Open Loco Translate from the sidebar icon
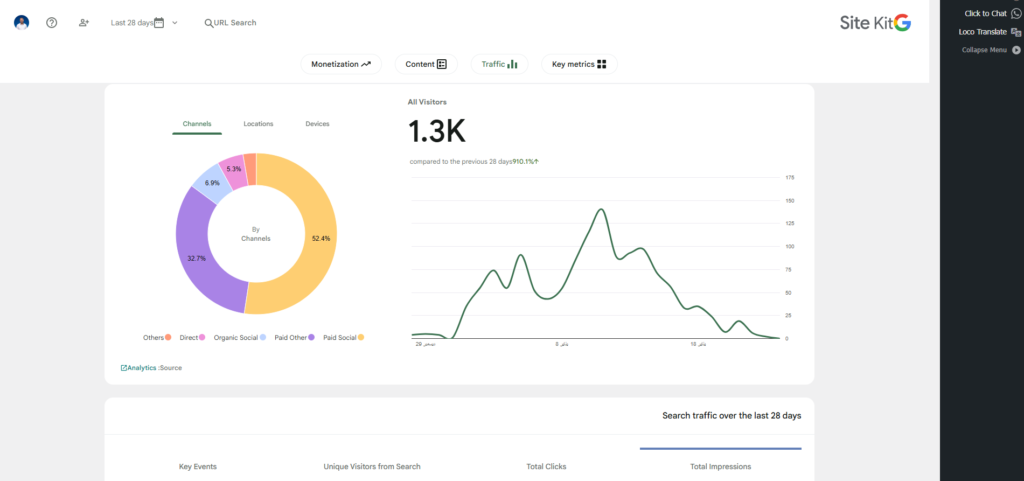Viewport: 1024px width, 481px height. (1016, 32)
